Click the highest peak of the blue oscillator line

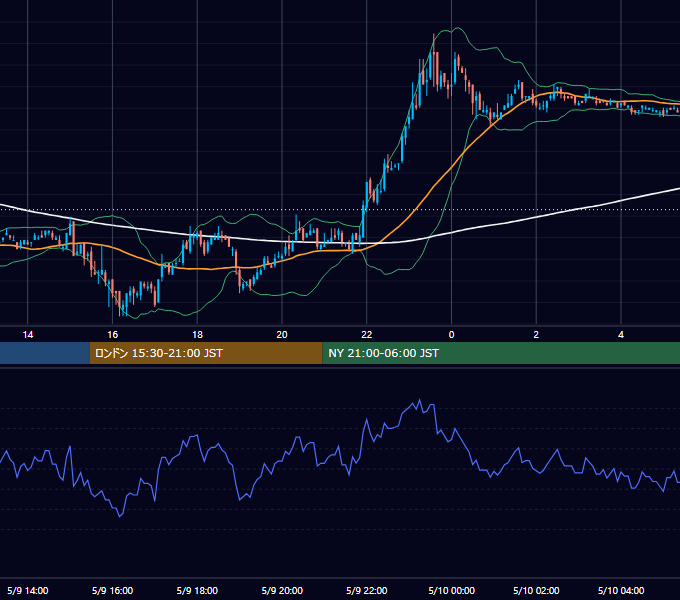419,400
